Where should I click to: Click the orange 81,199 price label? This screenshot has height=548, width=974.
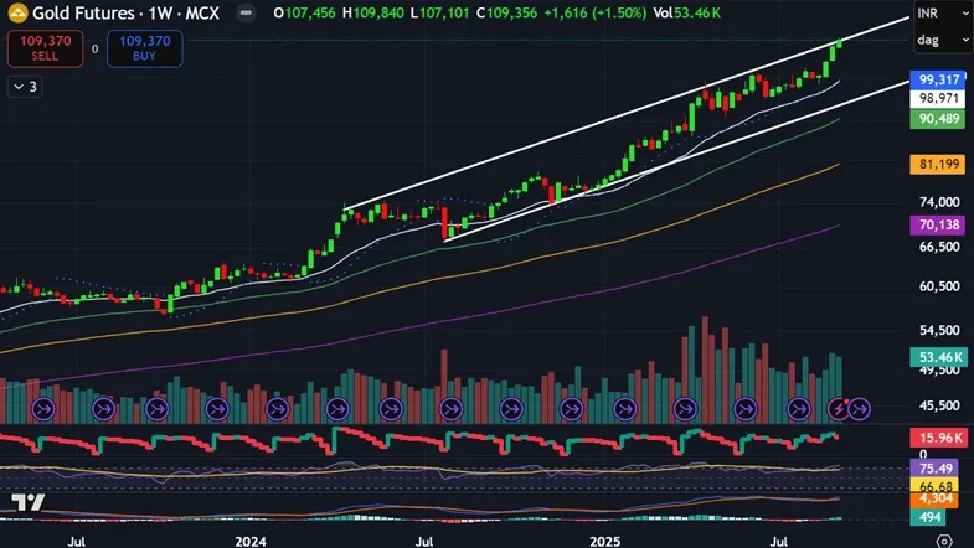click(938, 165)
